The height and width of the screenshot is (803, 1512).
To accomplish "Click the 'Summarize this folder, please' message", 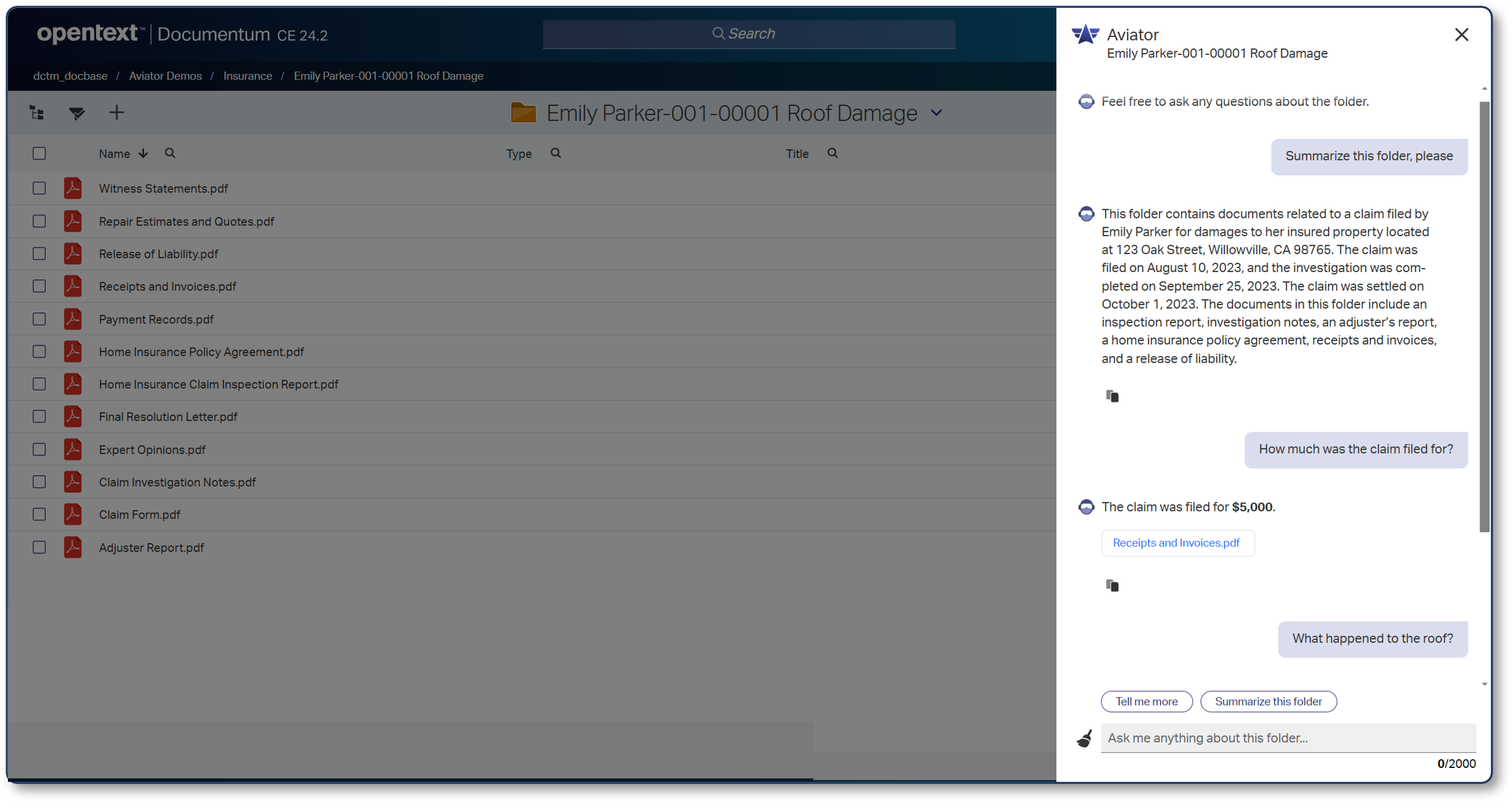I will pos(1369,156).
